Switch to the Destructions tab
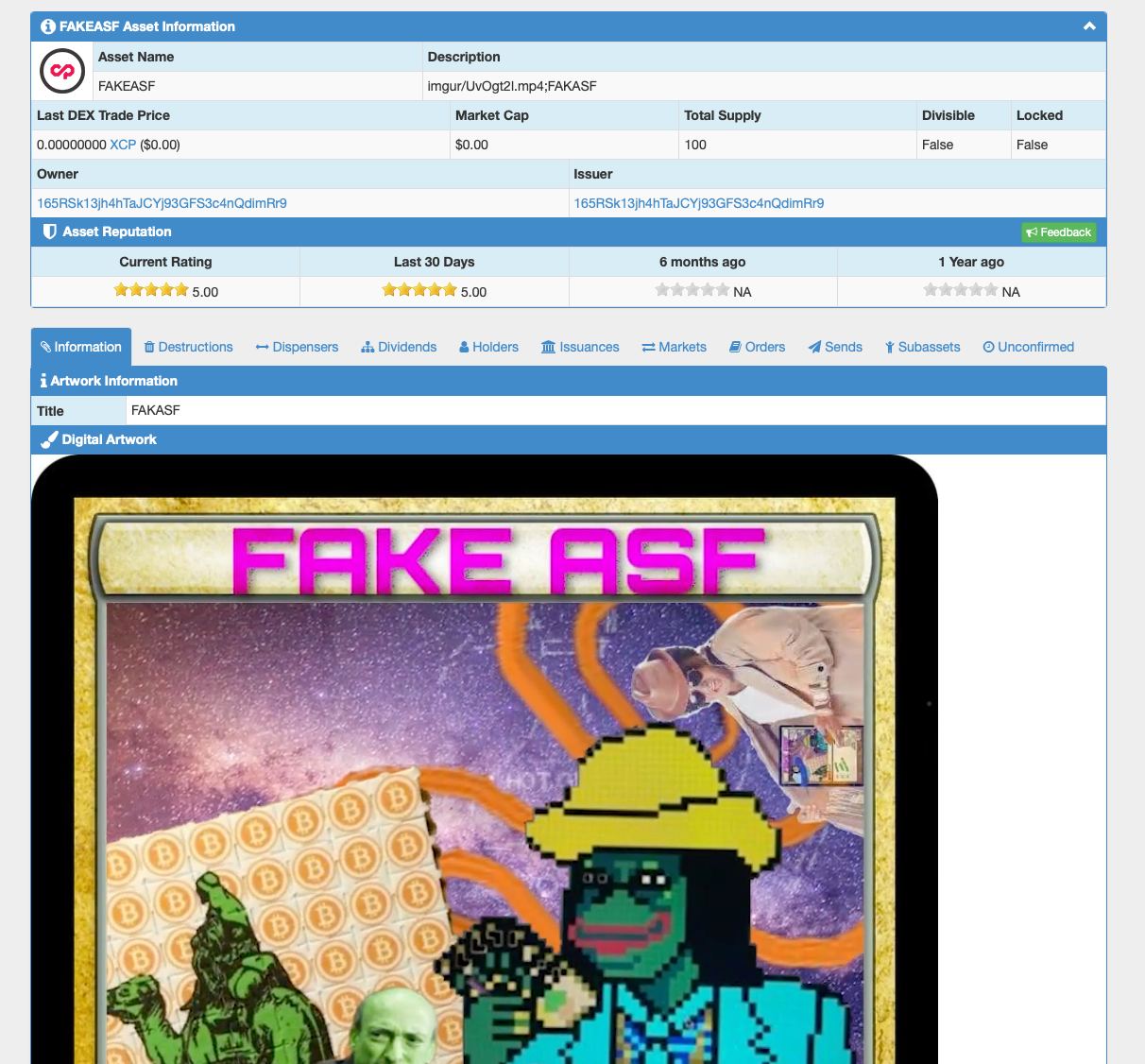Viewport: 1145px width, 1064px height. (x=188, y=347)
